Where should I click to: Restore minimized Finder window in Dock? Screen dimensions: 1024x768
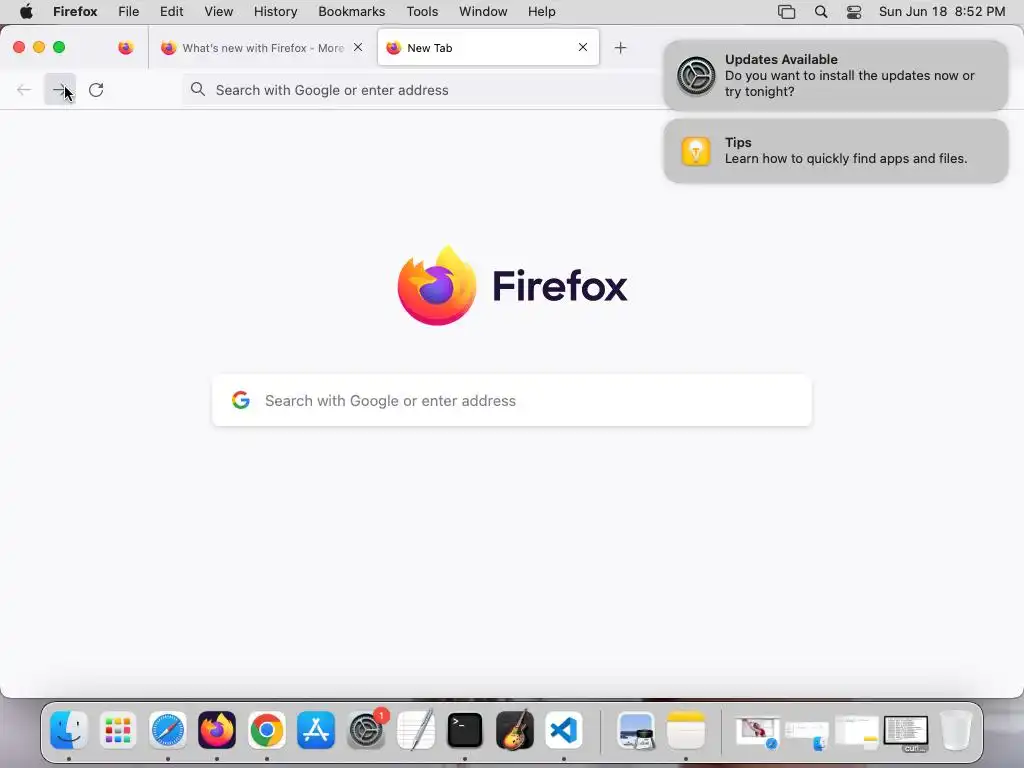pos(807,734)
